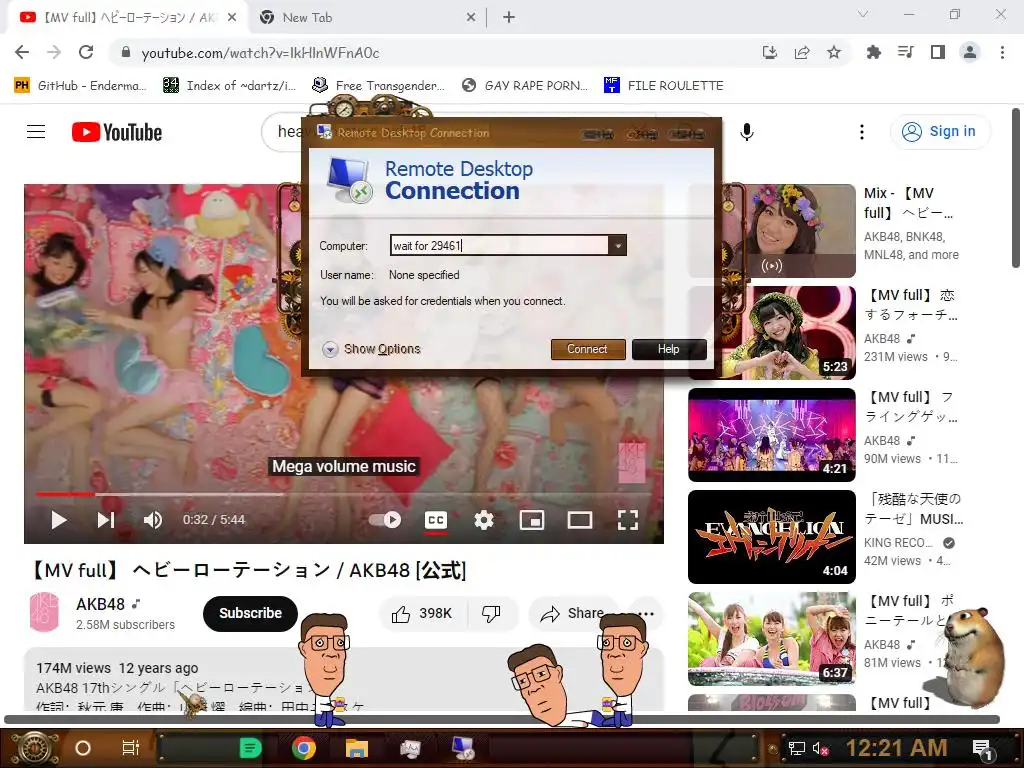
Task: Click the horizontal scrollbar at page bottom
Action: [x=502, y=719]
